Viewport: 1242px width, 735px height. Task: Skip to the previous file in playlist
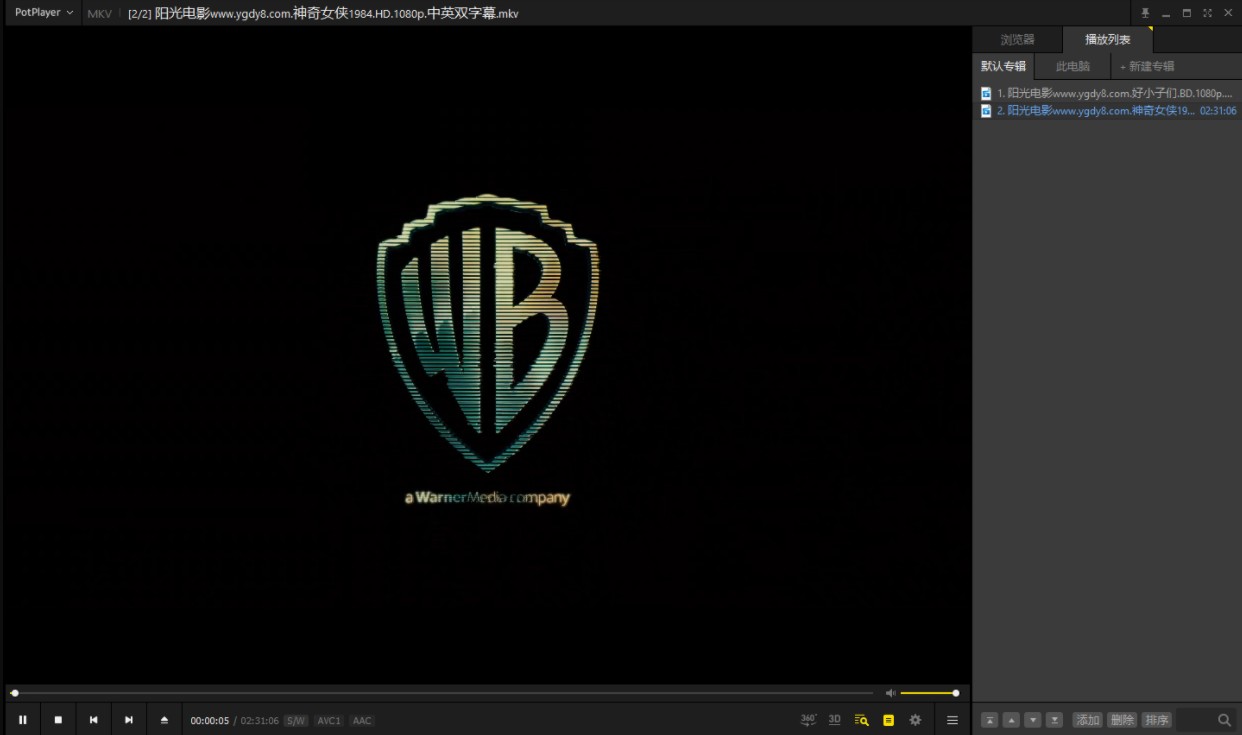[93, 720]
